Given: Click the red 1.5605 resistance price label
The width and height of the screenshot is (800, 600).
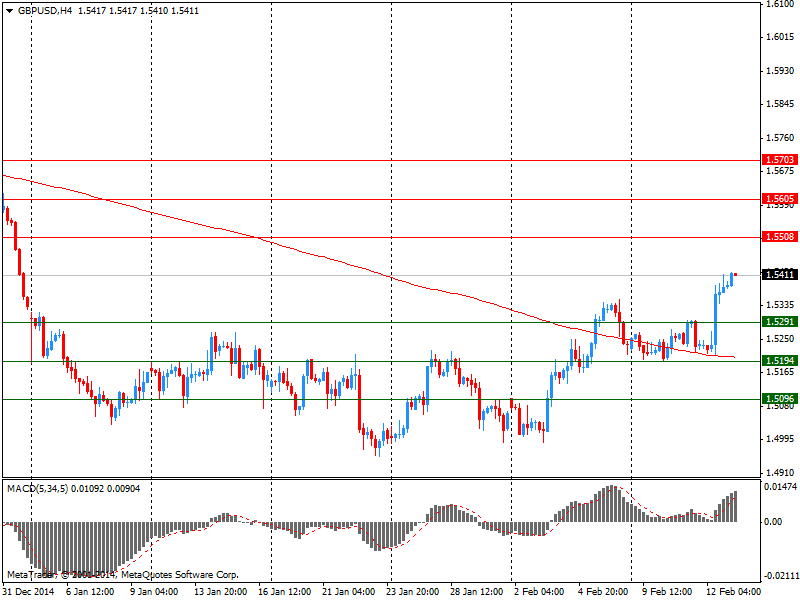Looking at the screenshot, I should 780,198.
